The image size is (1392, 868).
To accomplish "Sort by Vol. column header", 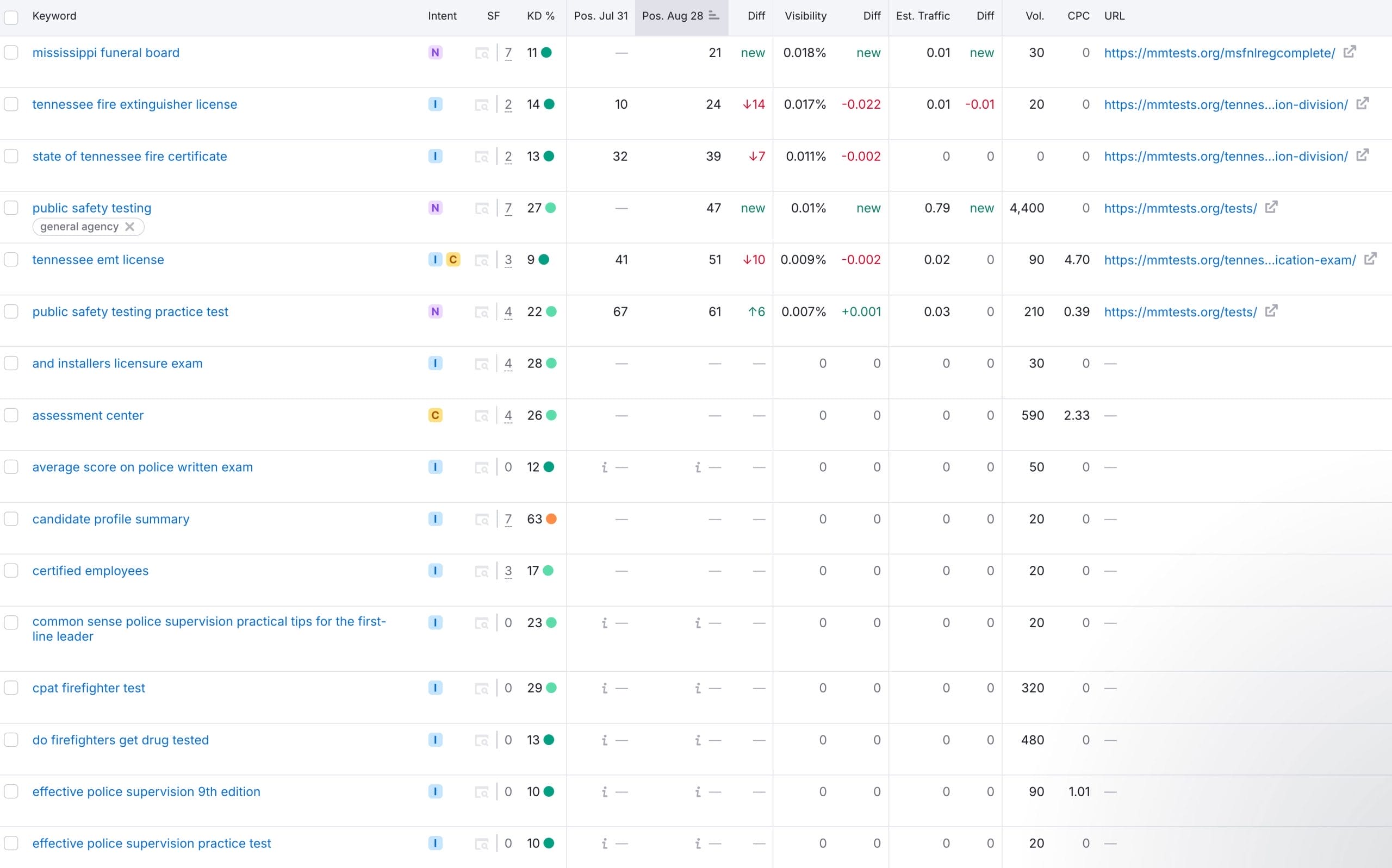I will (x=1034, y=16).
